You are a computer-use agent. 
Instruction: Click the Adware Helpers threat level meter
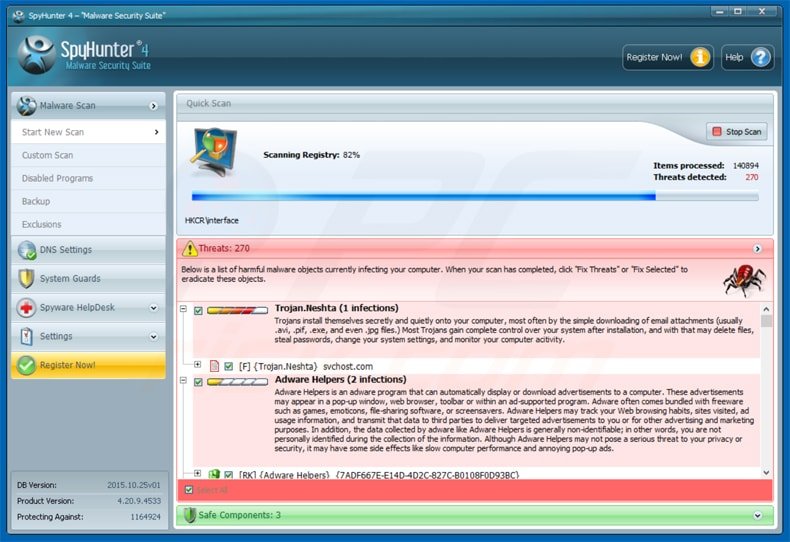coord(237,382)
